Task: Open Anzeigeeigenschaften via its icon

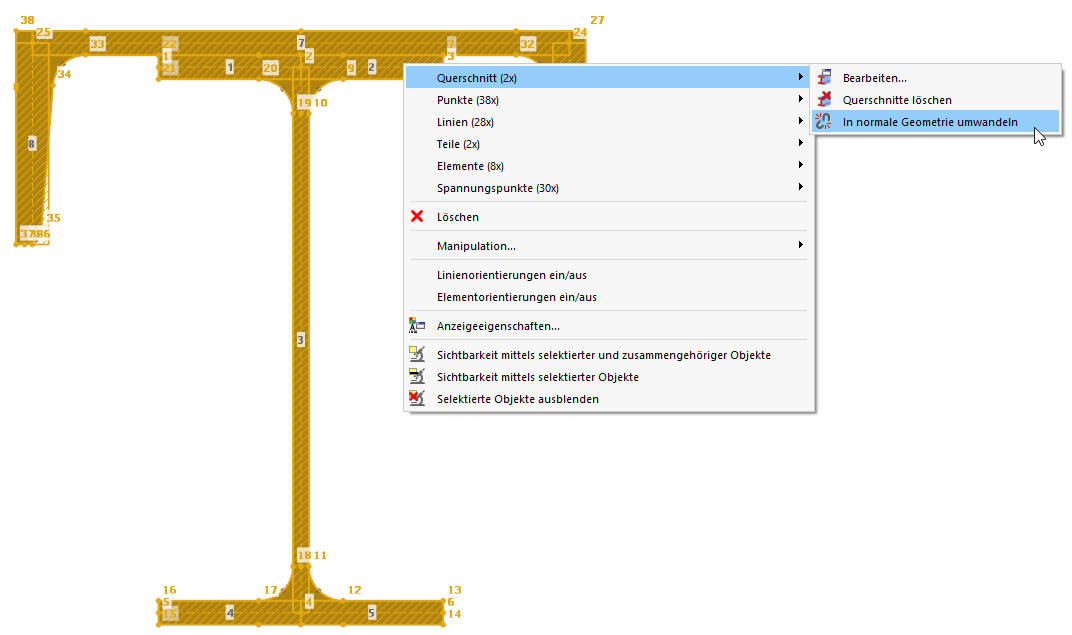Action: point(417,325)
